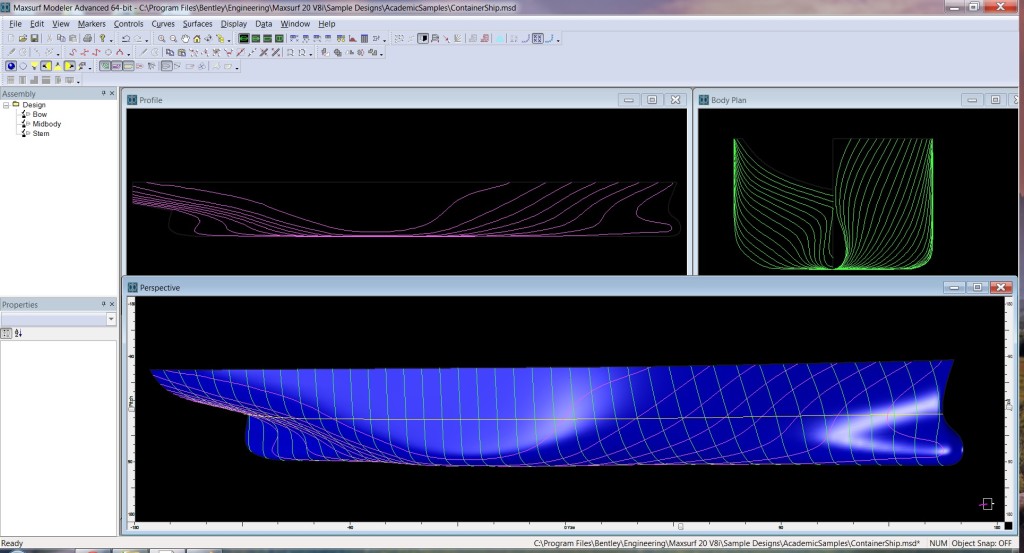This screenshot has width=1024, height=553.
Task: Select the Rotate view tool
Action: pos(208,39)
